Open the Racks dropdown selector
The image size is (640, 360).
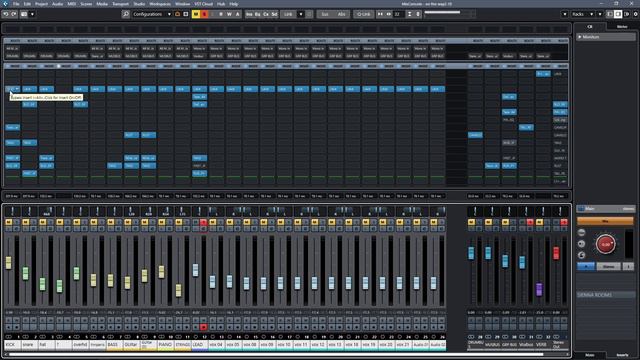click(x=582, y=14)
